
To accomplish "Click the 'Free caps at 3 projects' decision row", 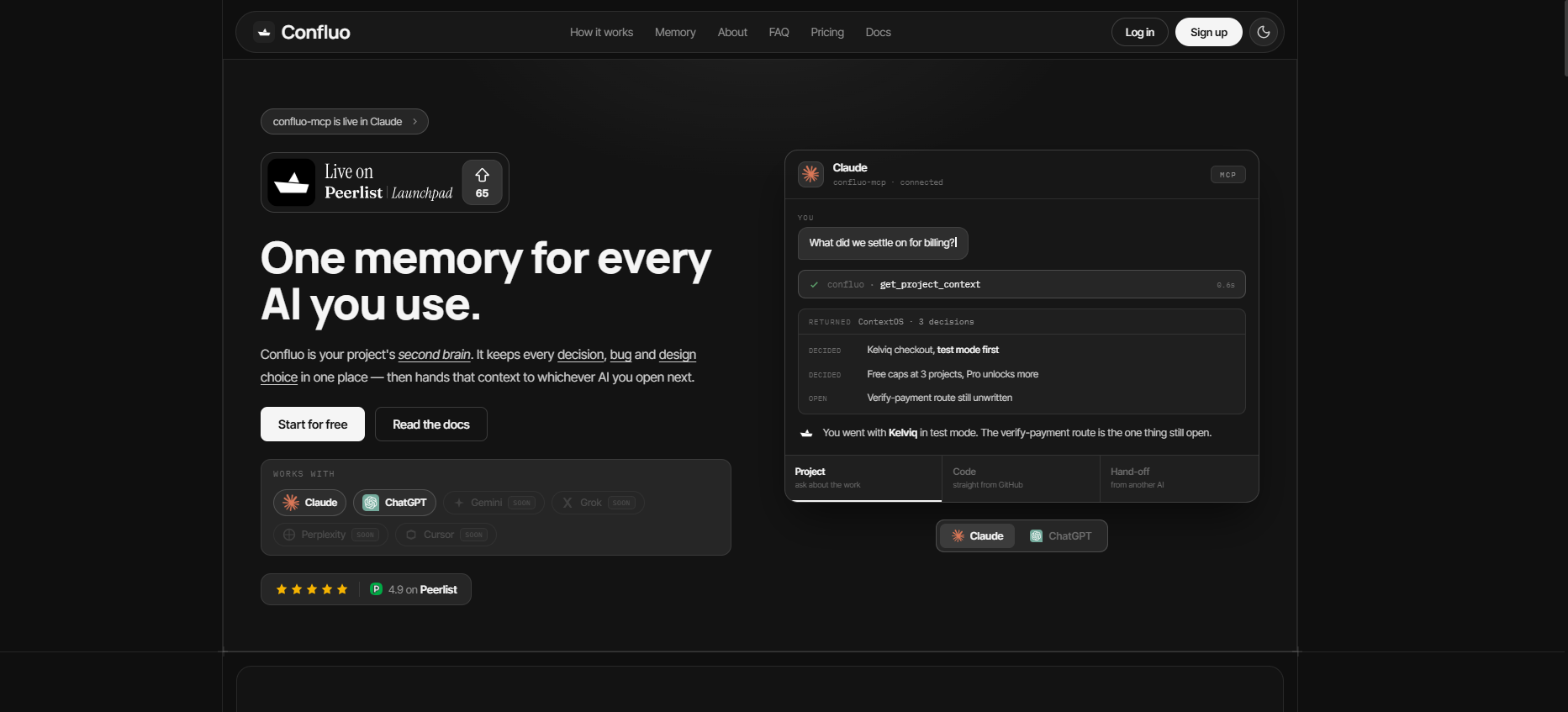I will (x=1022, y=374).
